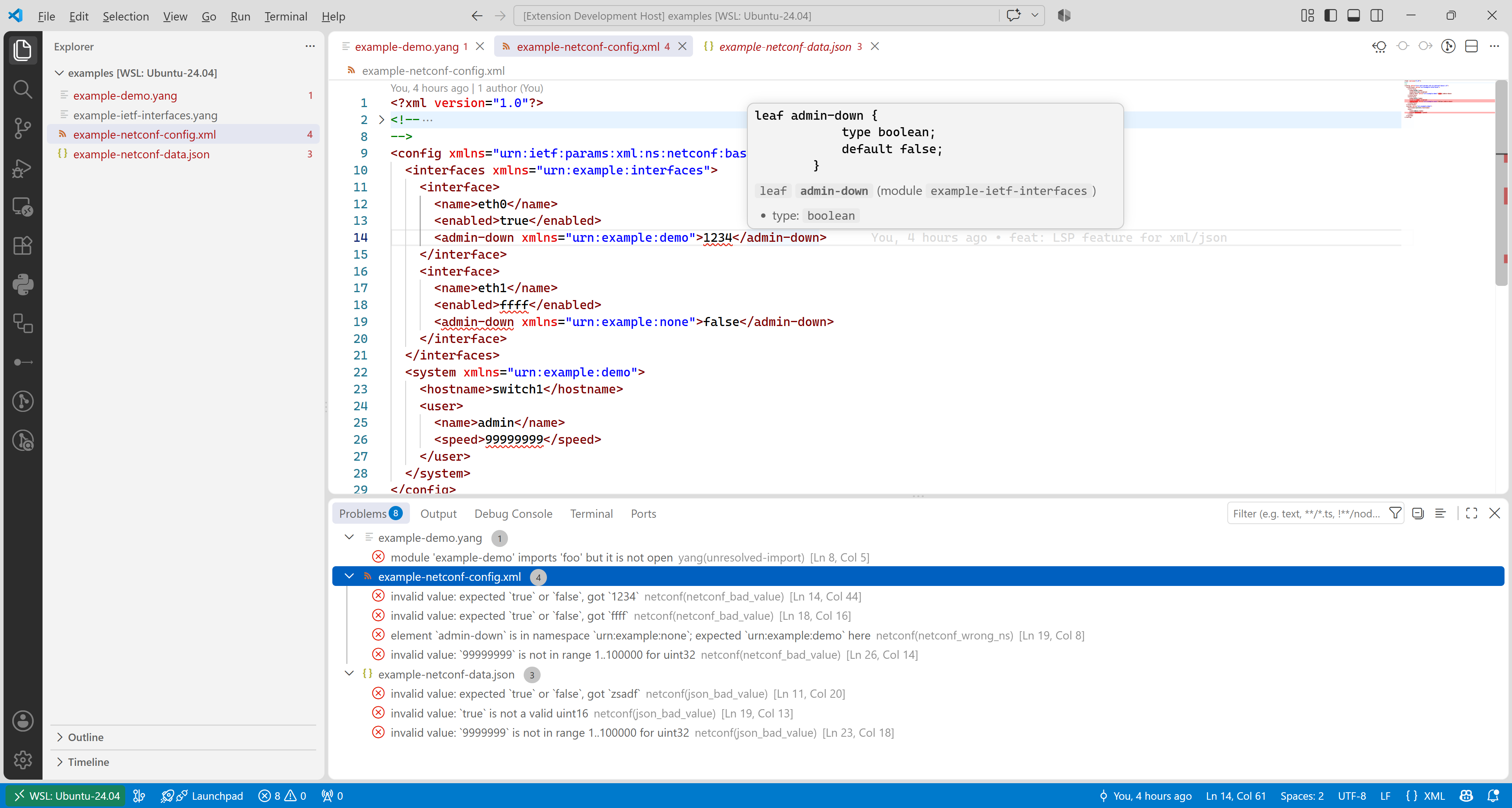Screen dimensions: 1512x808
Task: Open the Remote Explorer view
Action: (x=22, y=207)
